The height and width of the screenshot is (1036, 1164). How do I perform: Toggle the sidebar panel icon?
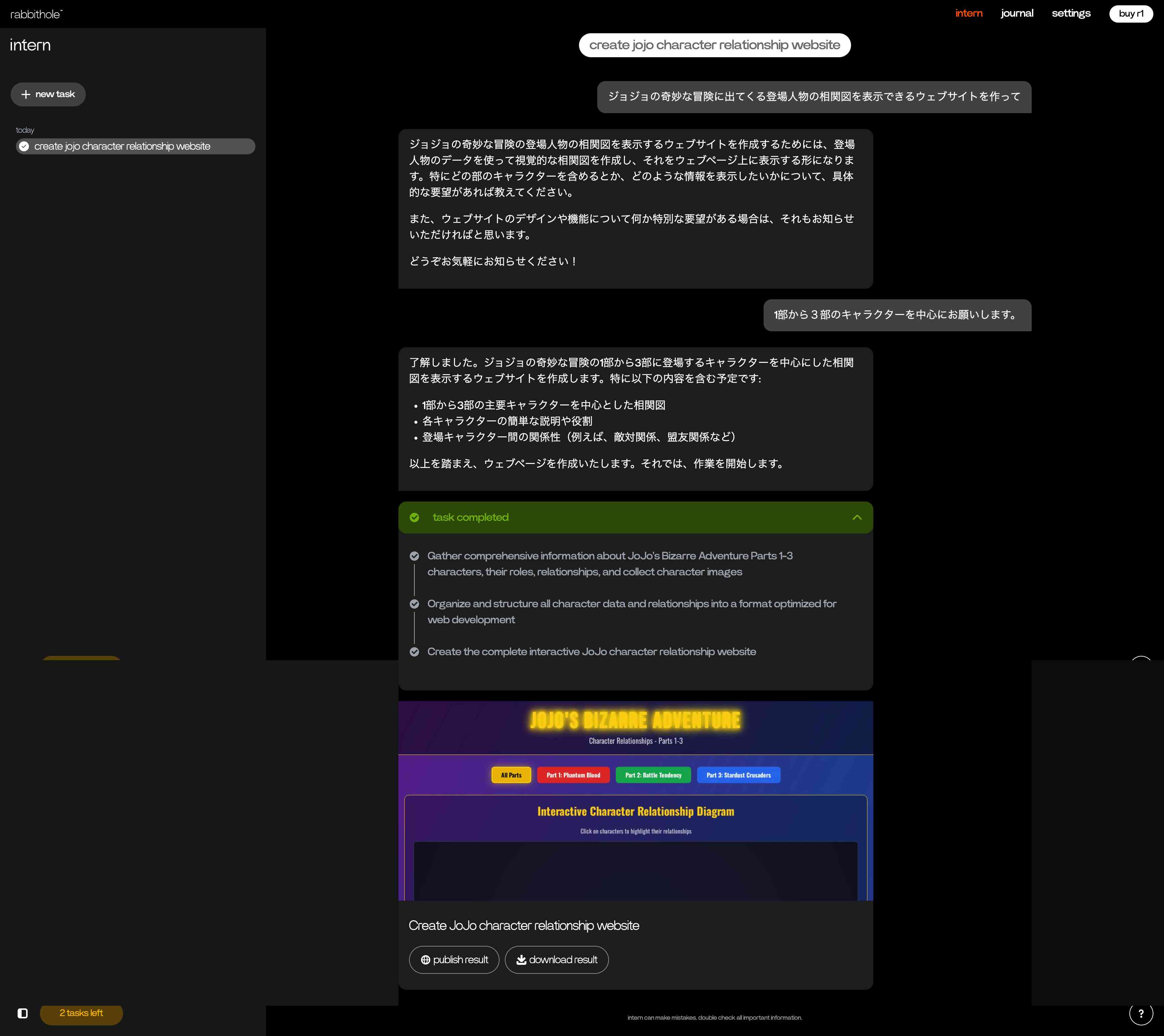click(23, 1013)
